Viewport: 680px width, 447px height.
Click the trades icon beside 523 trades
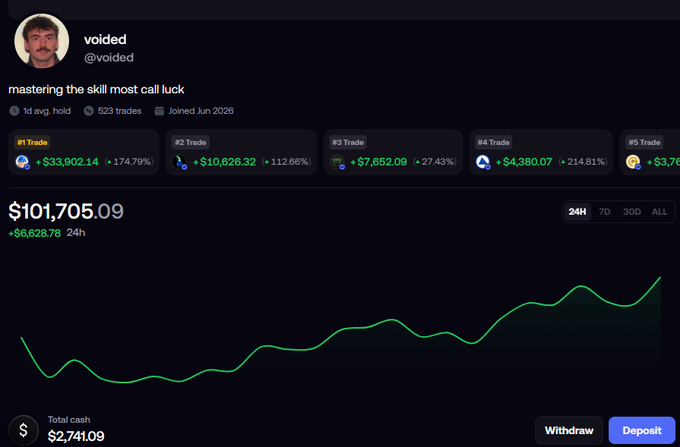pyautogui.click(x=89, y=111)
